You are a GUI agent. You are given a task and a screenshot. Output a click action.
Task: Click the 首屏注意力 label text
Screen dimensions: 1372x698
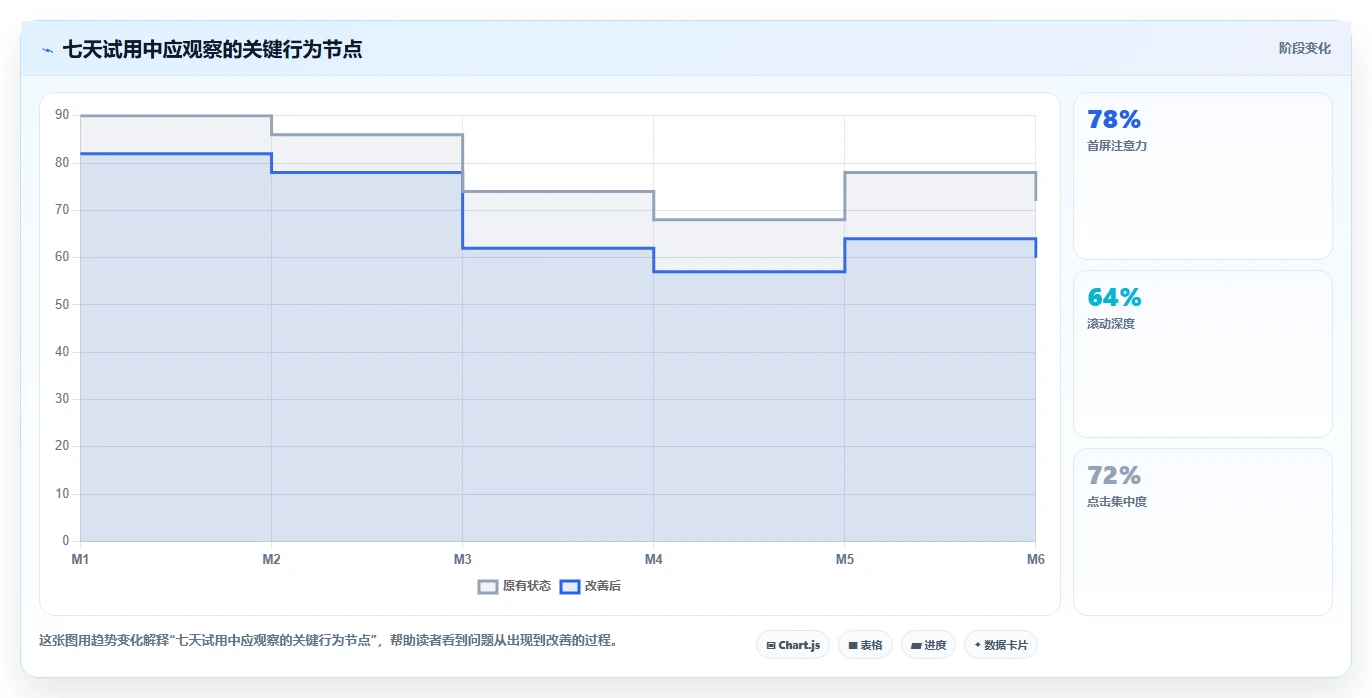1117,146
